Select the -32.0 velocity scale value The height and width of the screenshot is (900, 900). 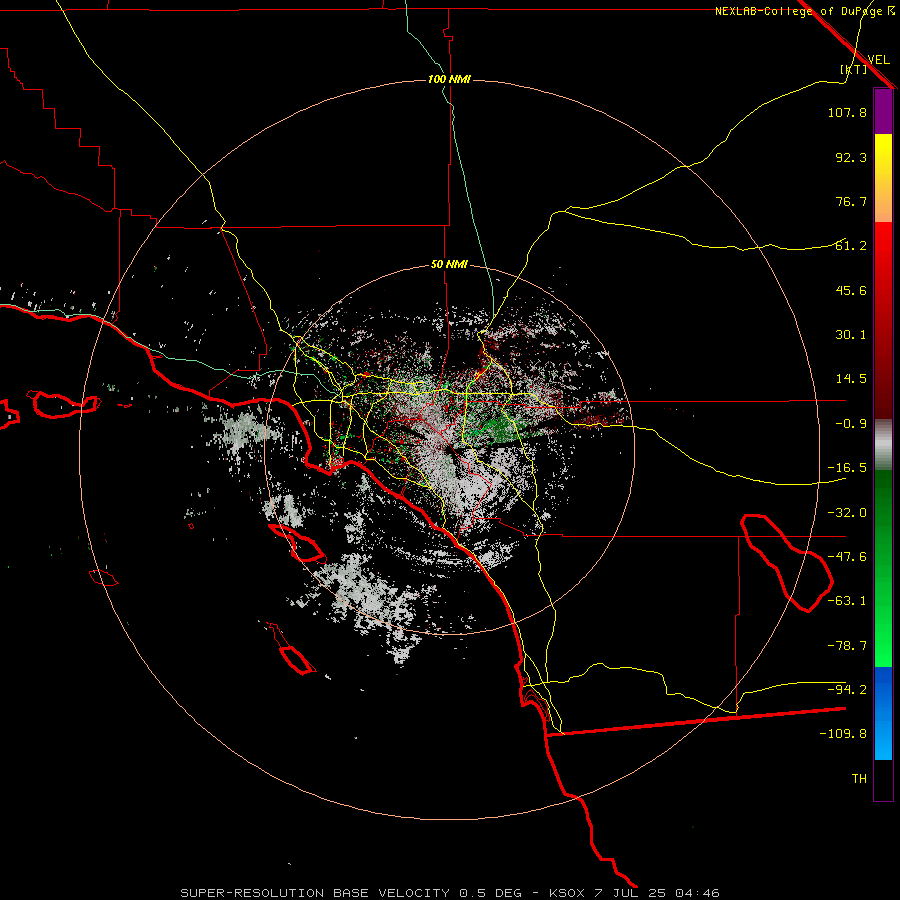coord(847,513)
